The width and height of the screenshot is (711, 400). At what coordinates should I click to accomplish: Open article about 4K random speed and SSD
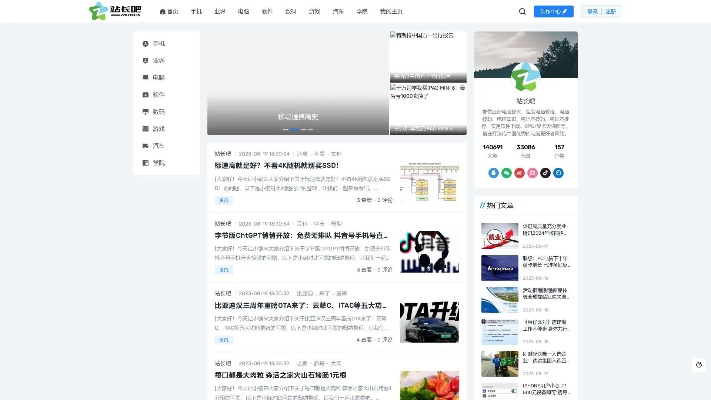click(277, 166)
